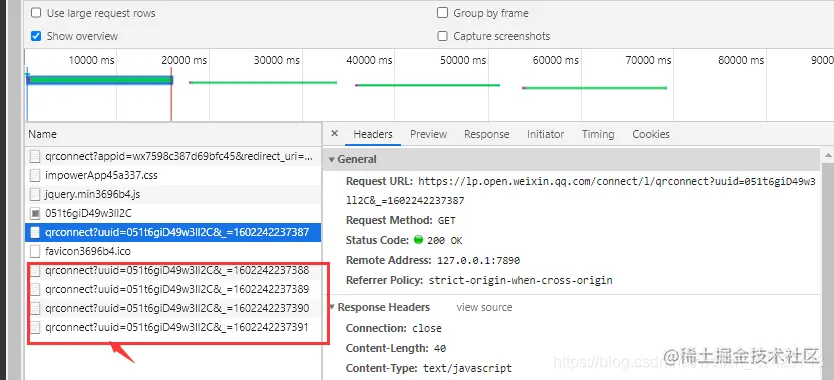834x380 pixels.
Task: Click the Connection close header value
Action: (427, 328)
